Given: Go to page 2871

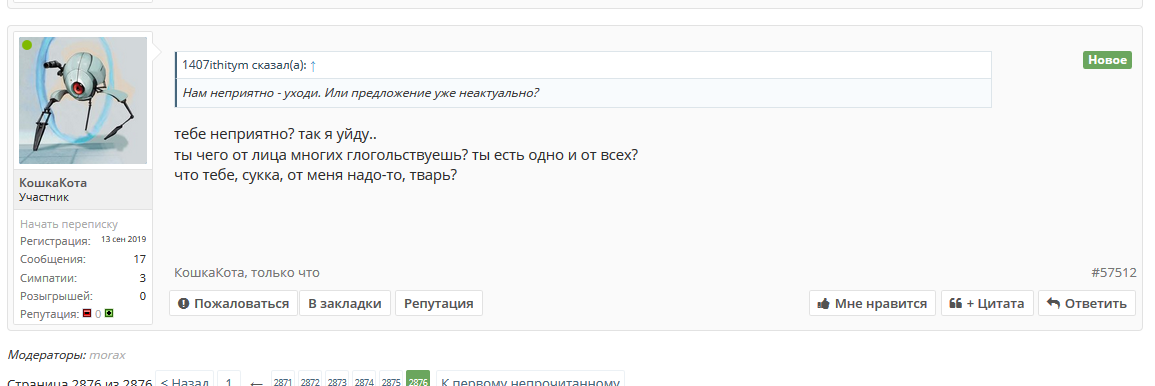Looking at the screenshot, I should click(x=283, y=382).
